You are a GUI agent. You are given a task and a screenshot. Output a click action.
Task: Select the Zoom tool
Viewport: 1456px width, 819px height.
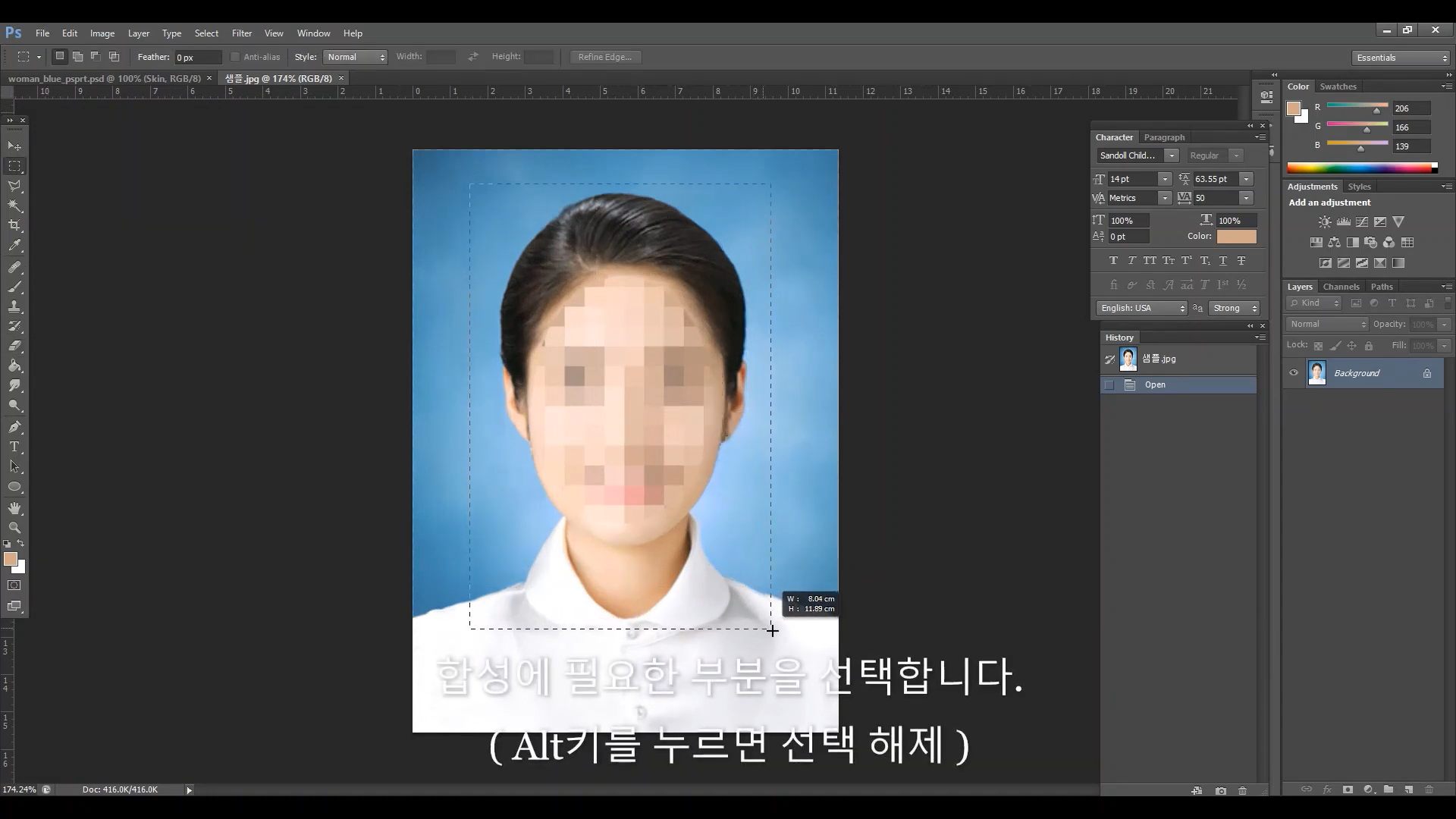[14, 528]
